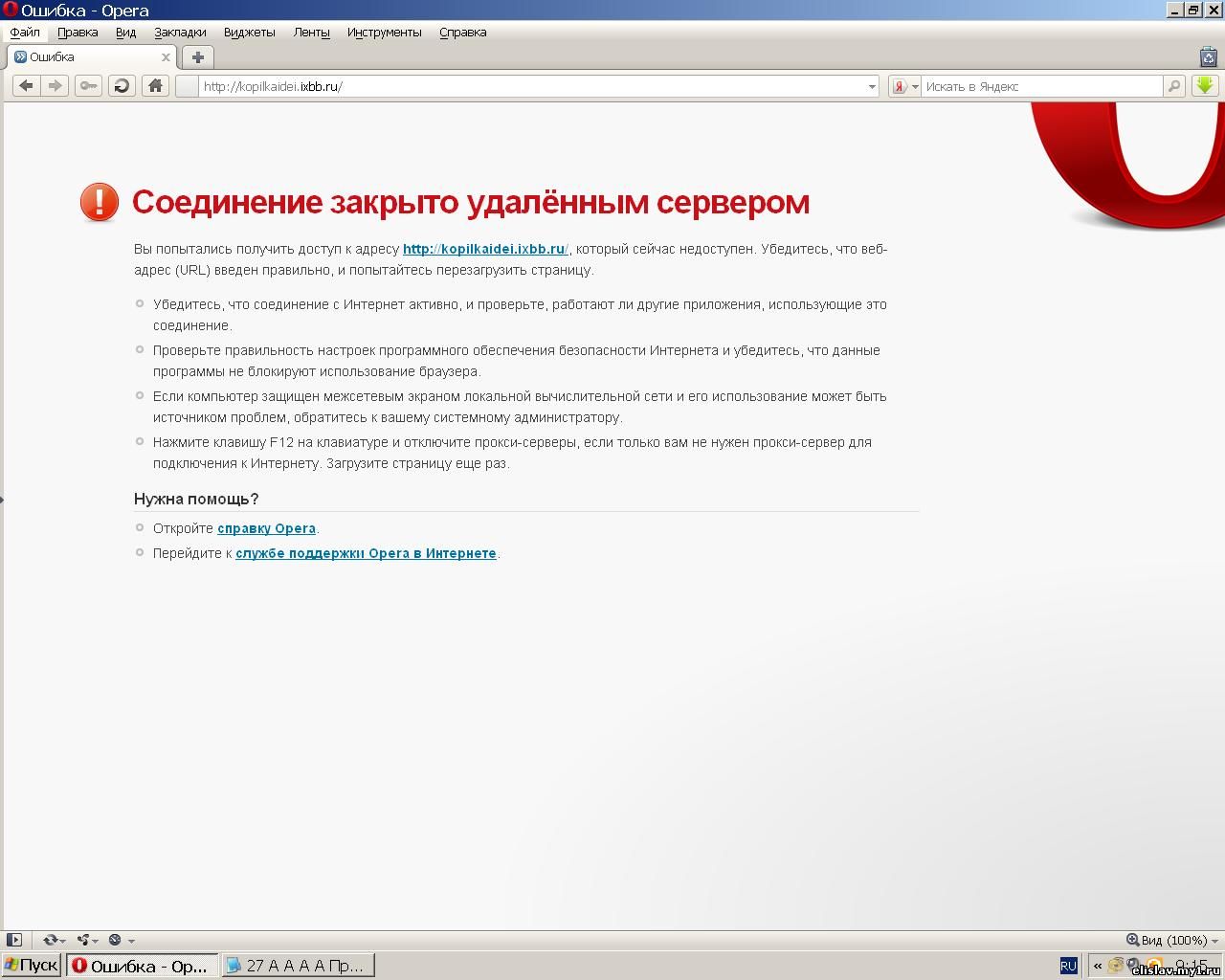Click the Forward navigation arrow
The height and width of the screenshot is (980, 1225).
[x=55, y=86]
